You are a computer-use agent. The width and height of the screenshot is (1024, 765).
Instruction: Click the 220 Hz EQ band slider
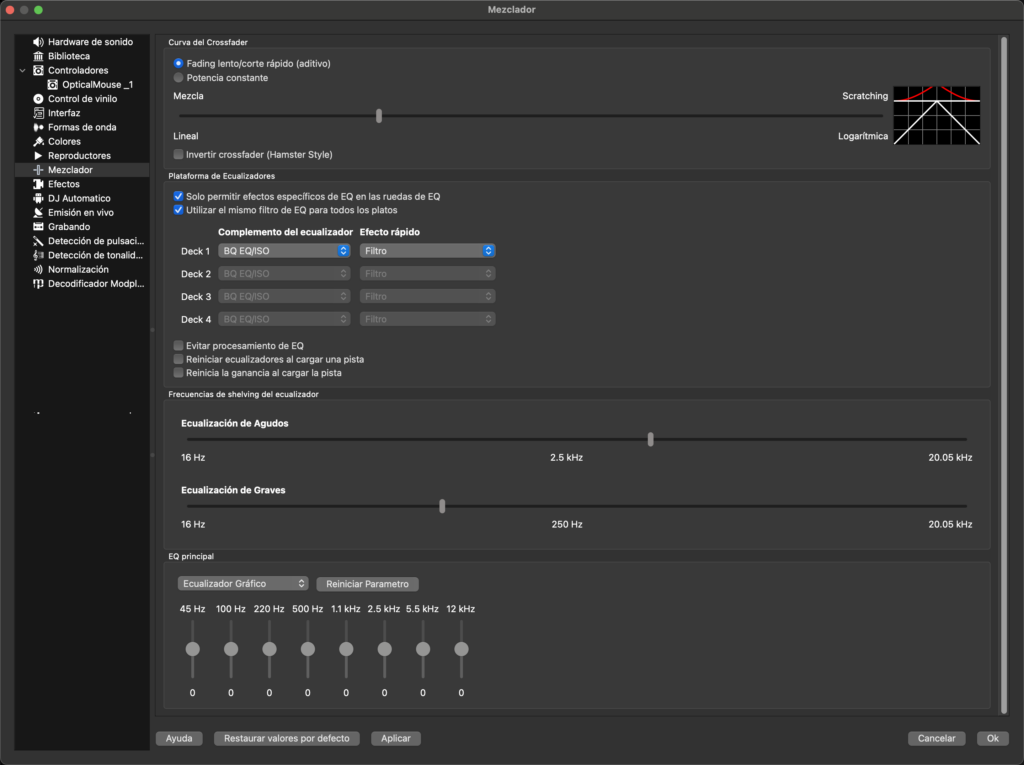pyautogui.click(x=269, y=649)
